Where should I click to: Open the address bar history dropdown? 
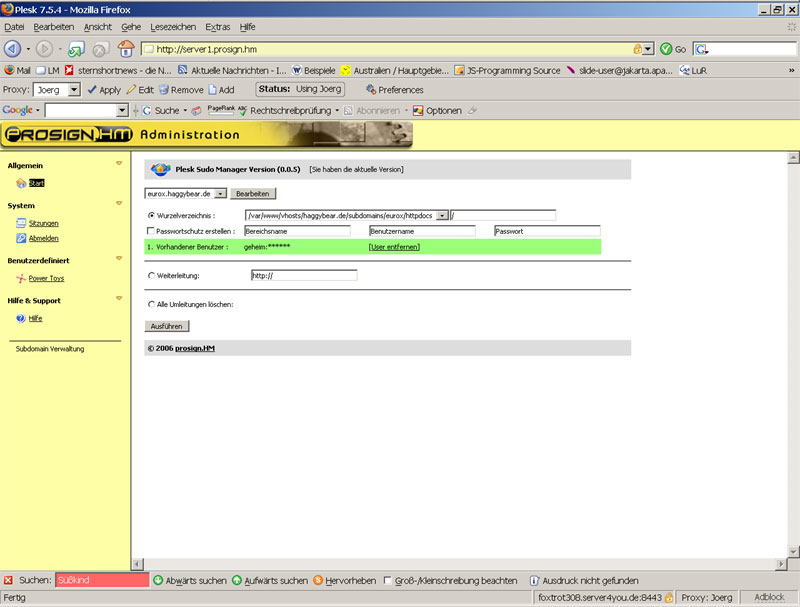tap(648, 49)
